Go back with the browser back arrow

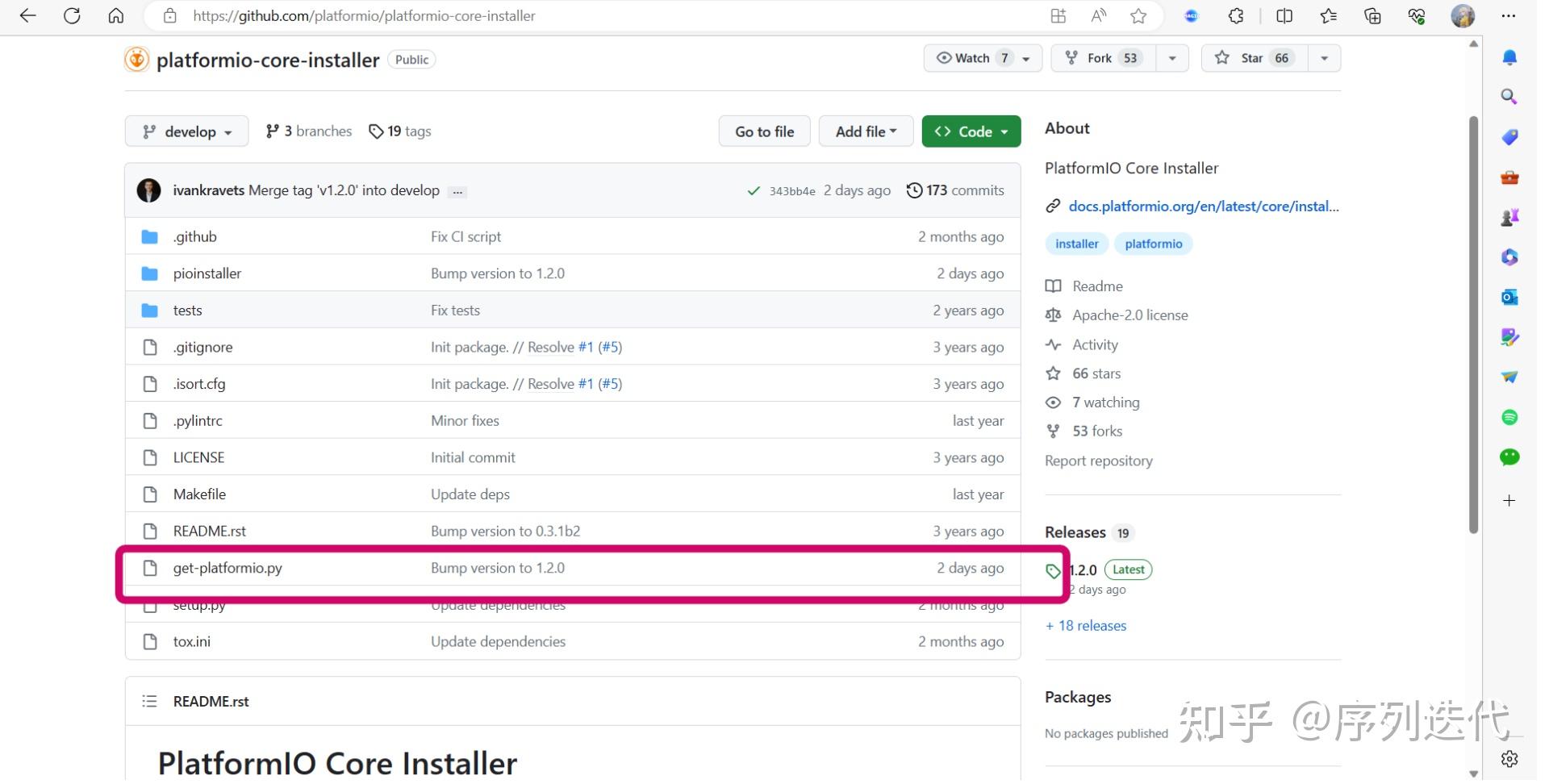(28, 16)
